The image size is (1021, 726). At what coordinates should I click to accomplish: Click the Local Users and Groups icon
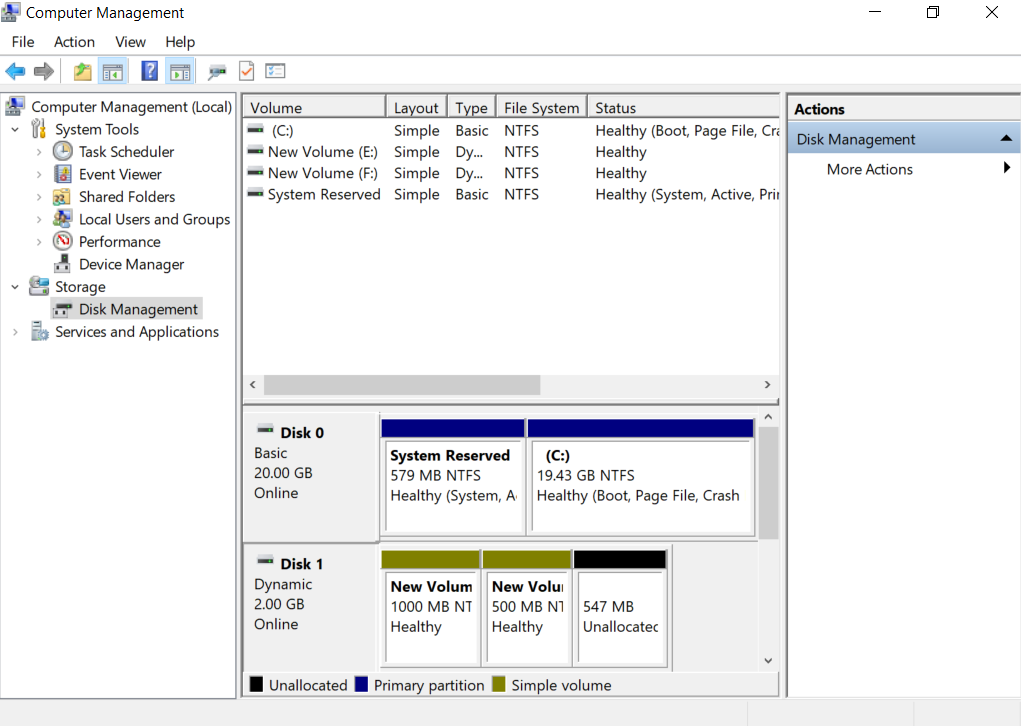[x=63, y=219]
